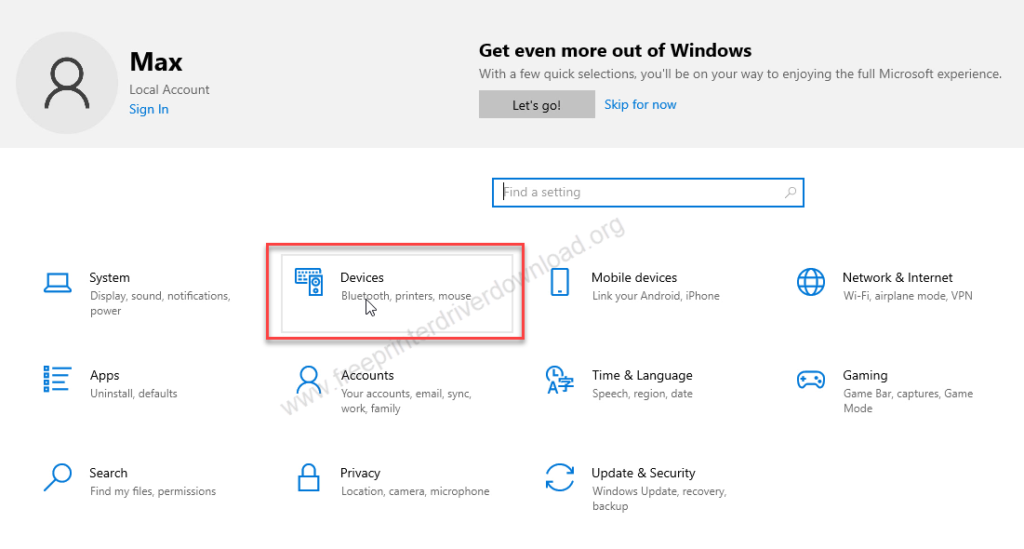Image resolution: width=1024 pixels, height=549 pixels.
Task: Click 'Game Bar, captures, Game Mode' description
Action: point(908,401)
